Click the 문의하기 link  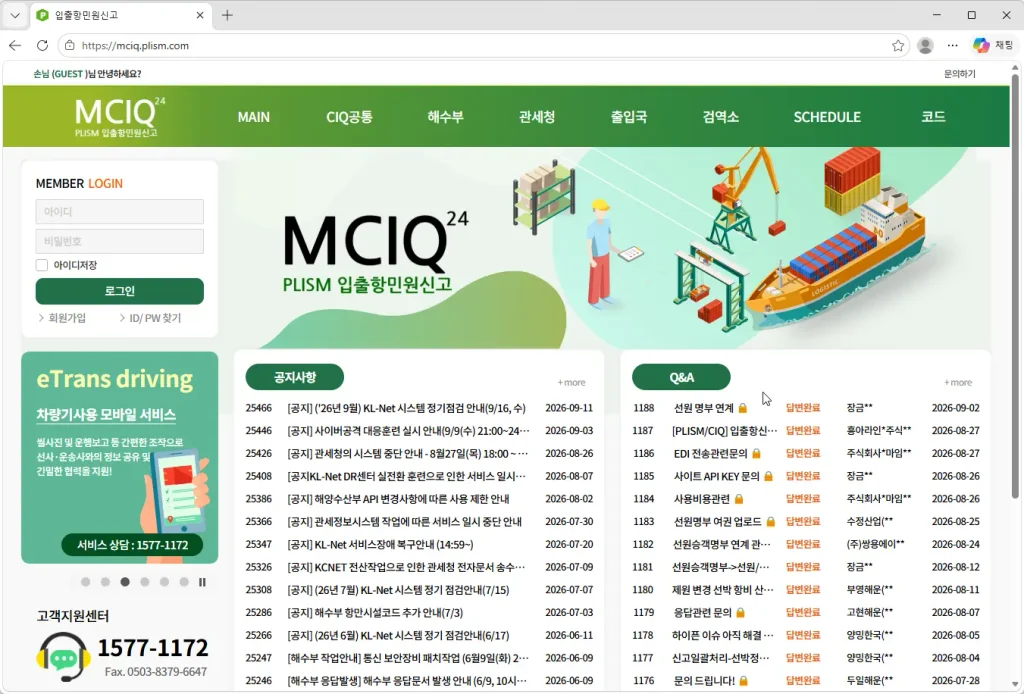959,74
